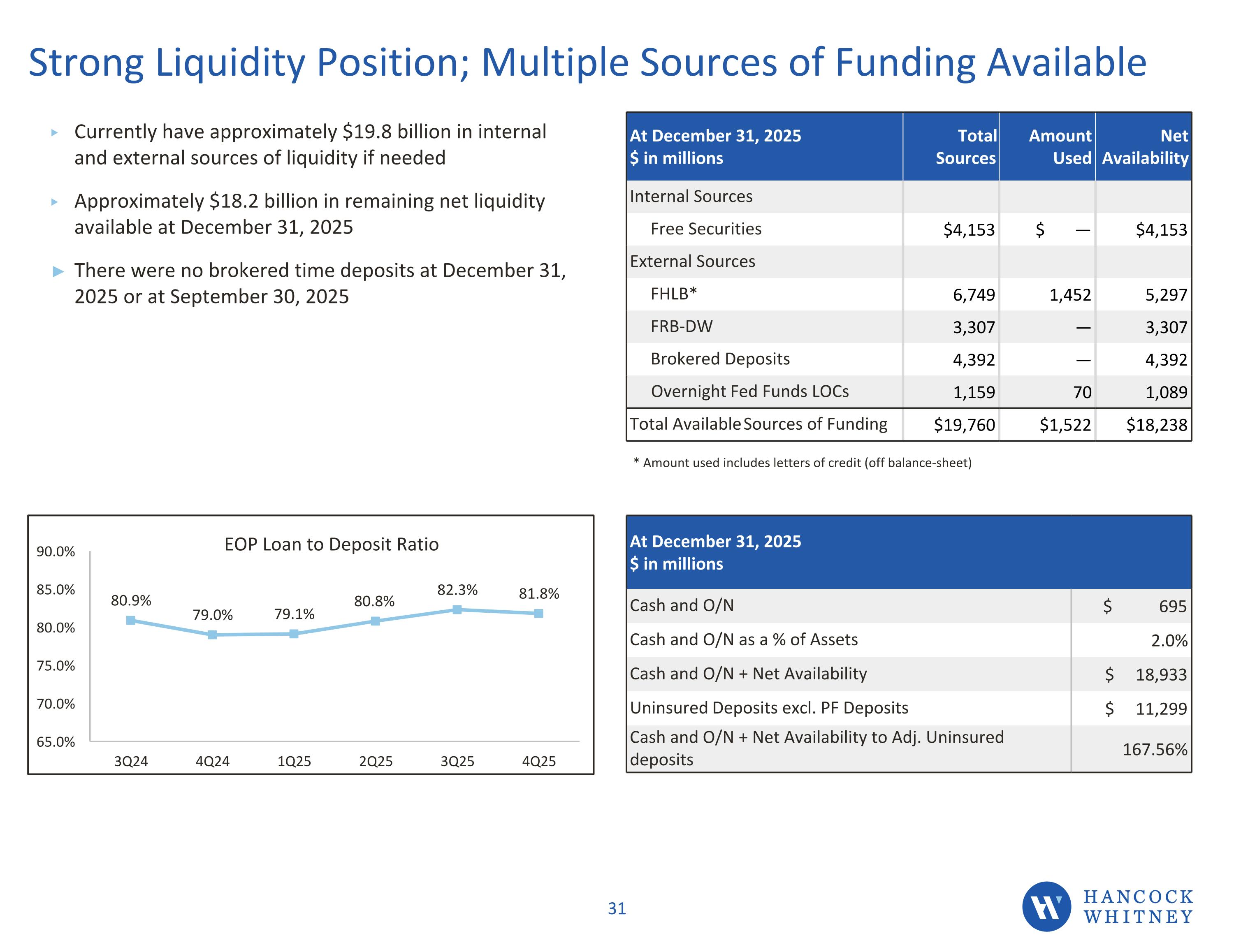
Task: Click the bullet arrow before 'Approximately $18.2 billion'
Action: 55,202
